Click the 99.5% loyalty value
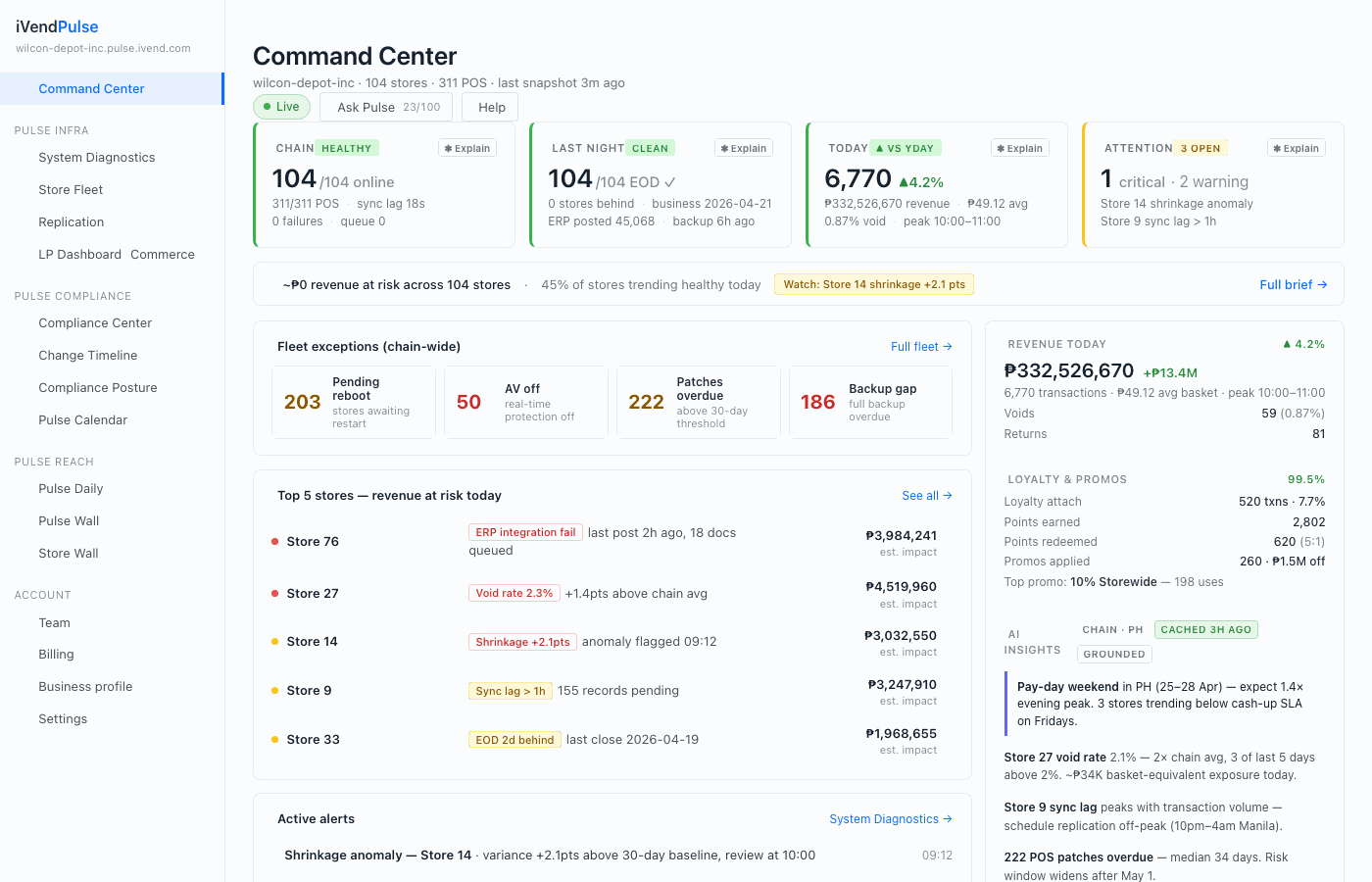 tap(1306, 479)
